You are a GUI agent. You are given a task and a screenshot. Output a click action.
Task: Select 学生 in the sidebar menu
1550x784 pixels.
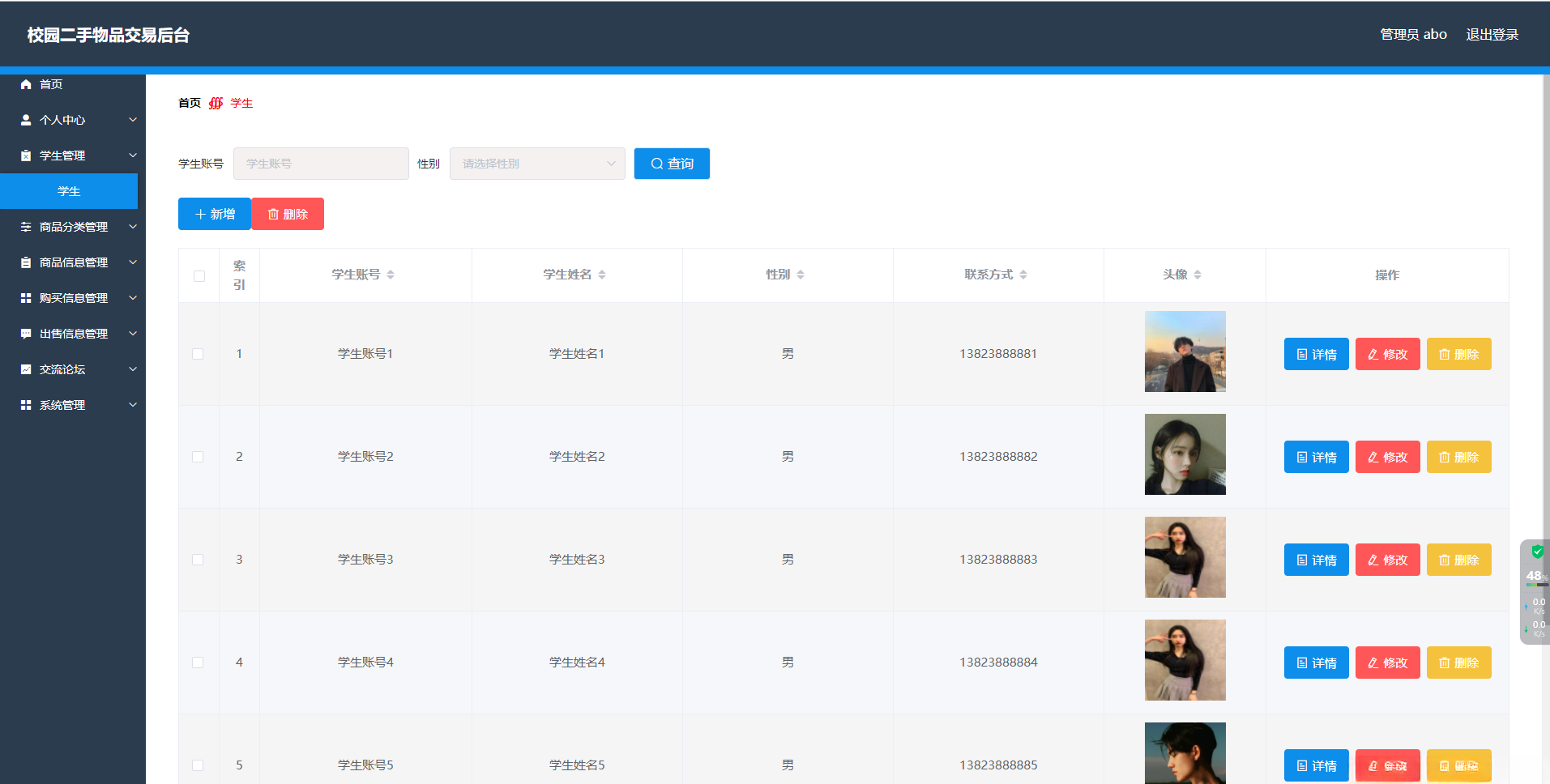click(70, 190)
